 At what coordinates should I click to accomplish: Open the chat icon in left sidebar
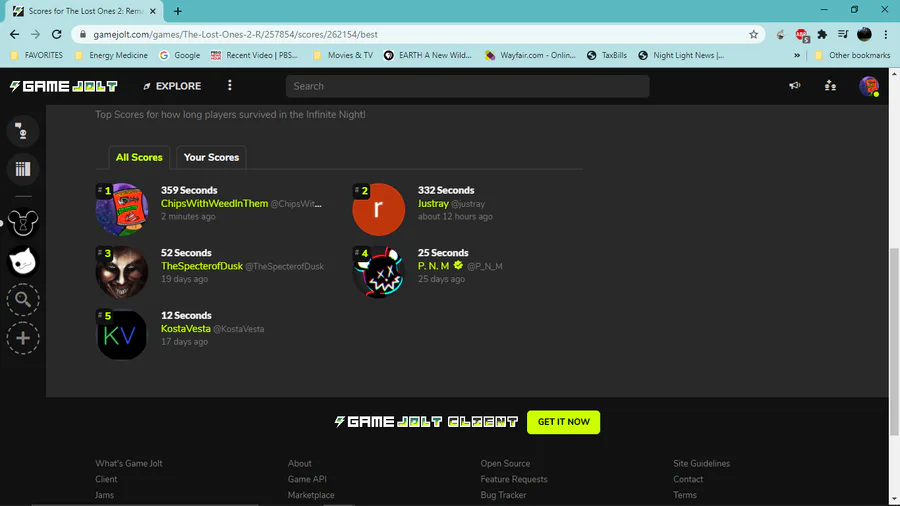click(23, 131)
